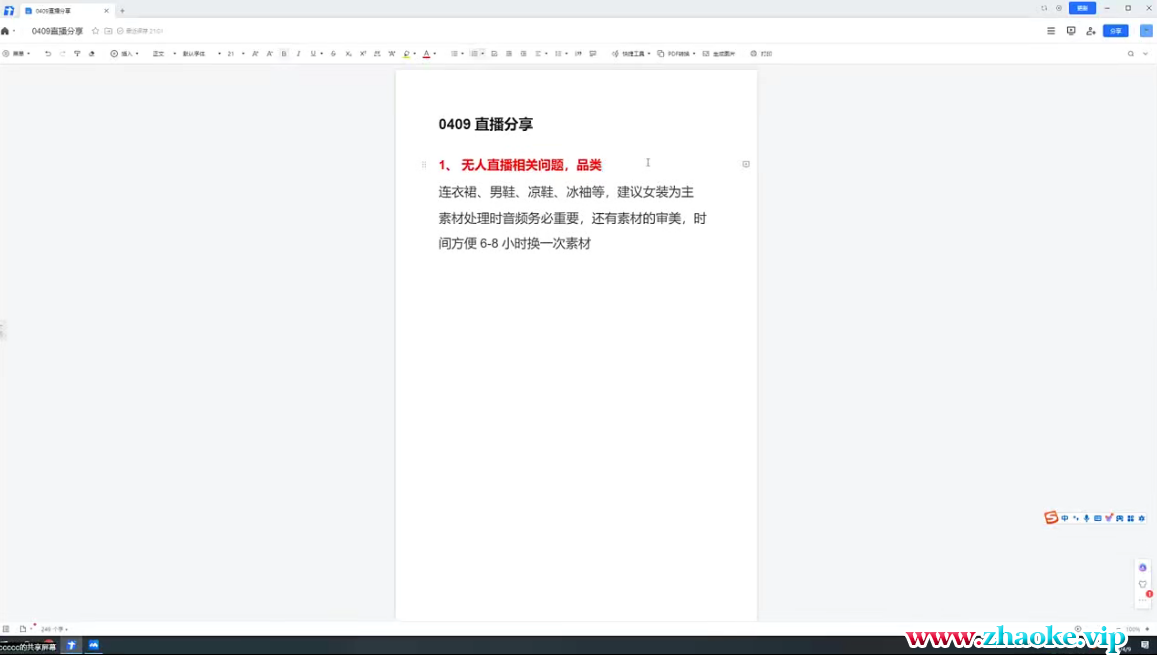Click the 生成图片 generate image button
This screenshot has height=655, width=1157.
(x=719, y=54)
